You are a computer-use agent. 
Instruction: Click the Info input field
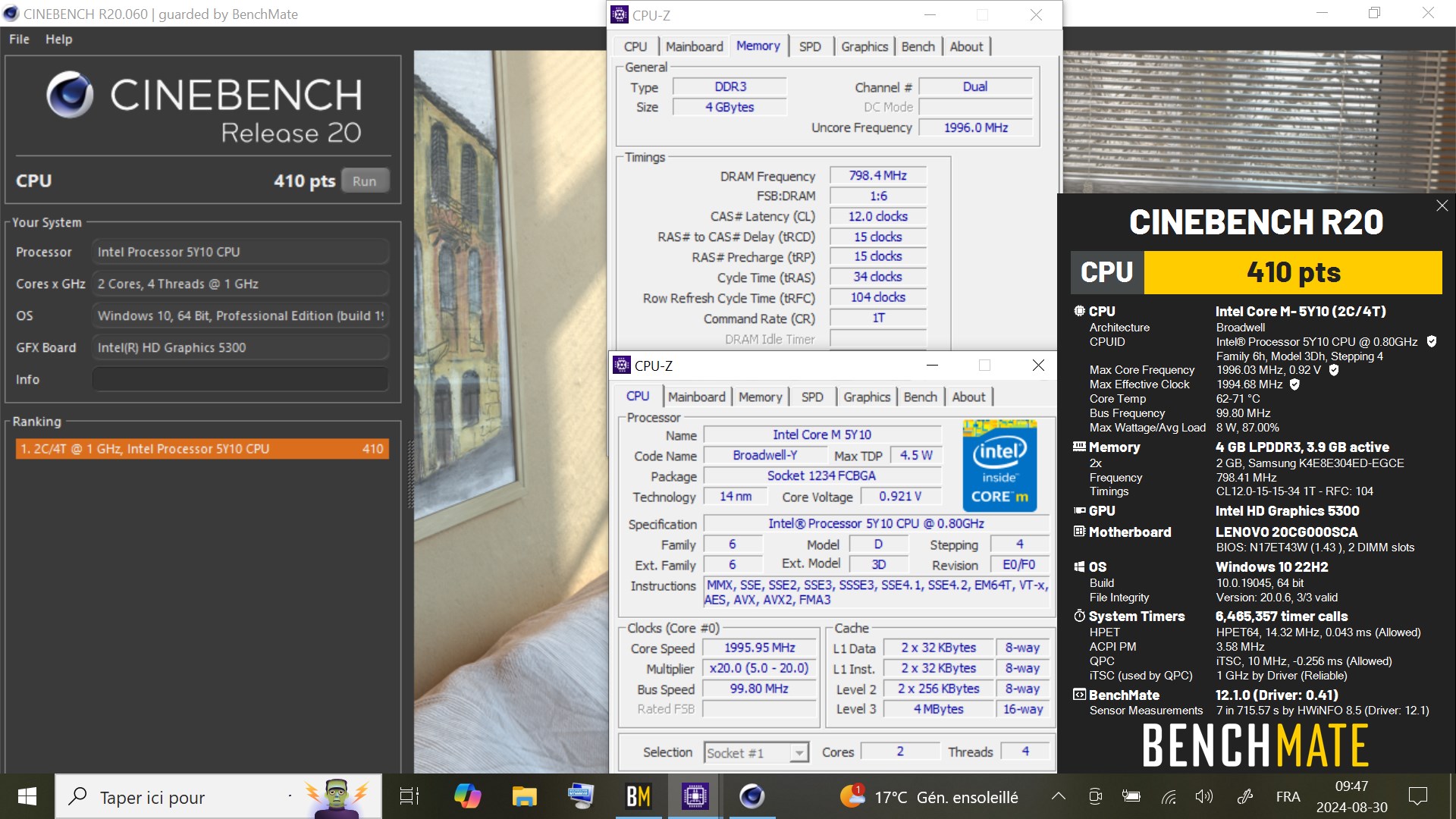pos(240,379)
